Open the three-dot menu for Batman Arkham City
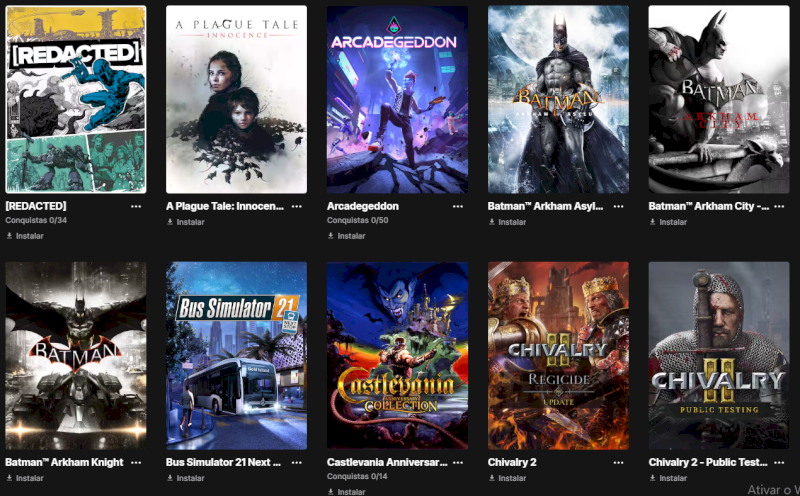Image resolution: width=800 pixels, height=496 pixels. (779, 206)
